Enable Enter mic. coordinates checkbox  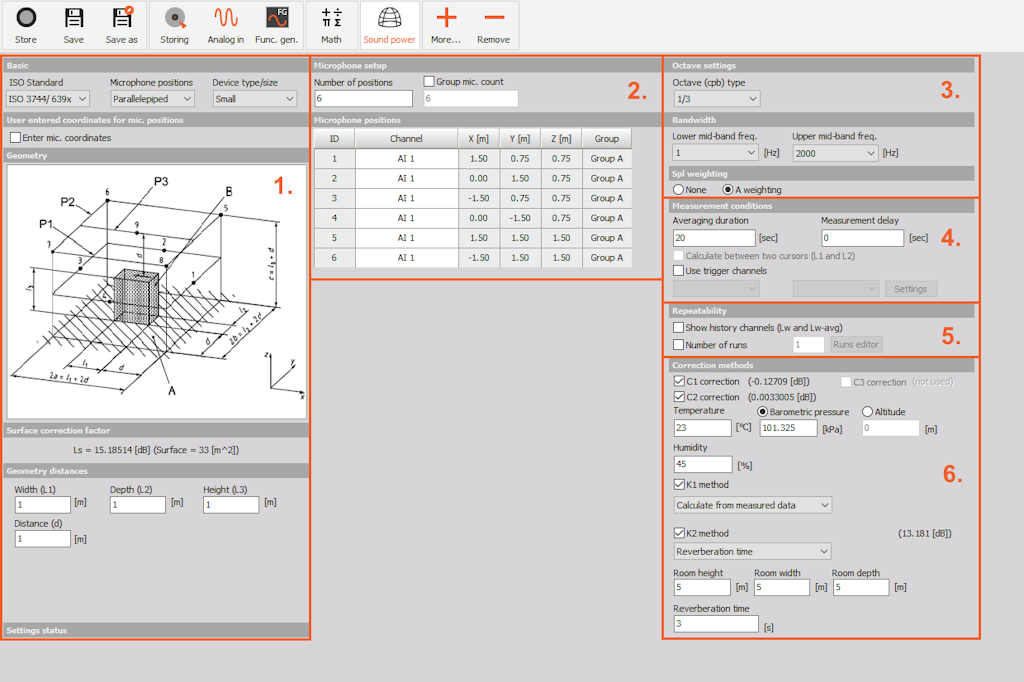click(16, 138)
